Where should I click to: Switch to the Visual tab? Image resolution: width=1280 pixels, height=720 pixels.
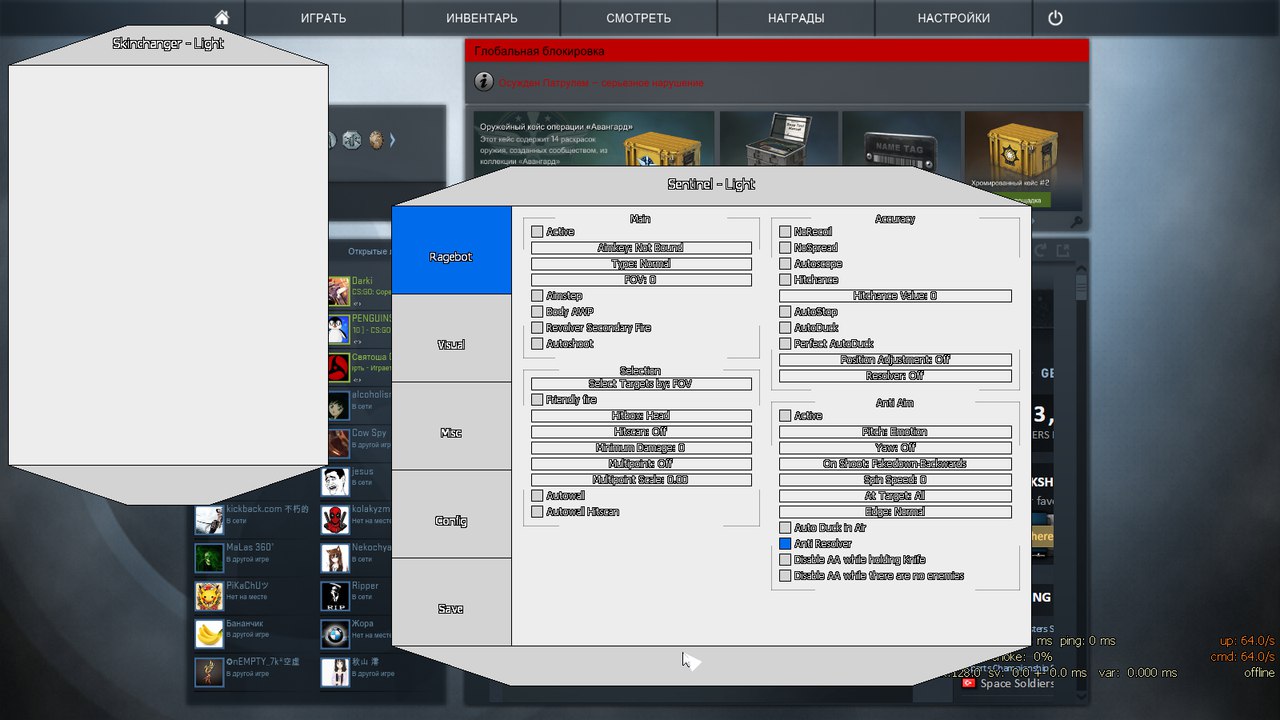click(451, 345)
